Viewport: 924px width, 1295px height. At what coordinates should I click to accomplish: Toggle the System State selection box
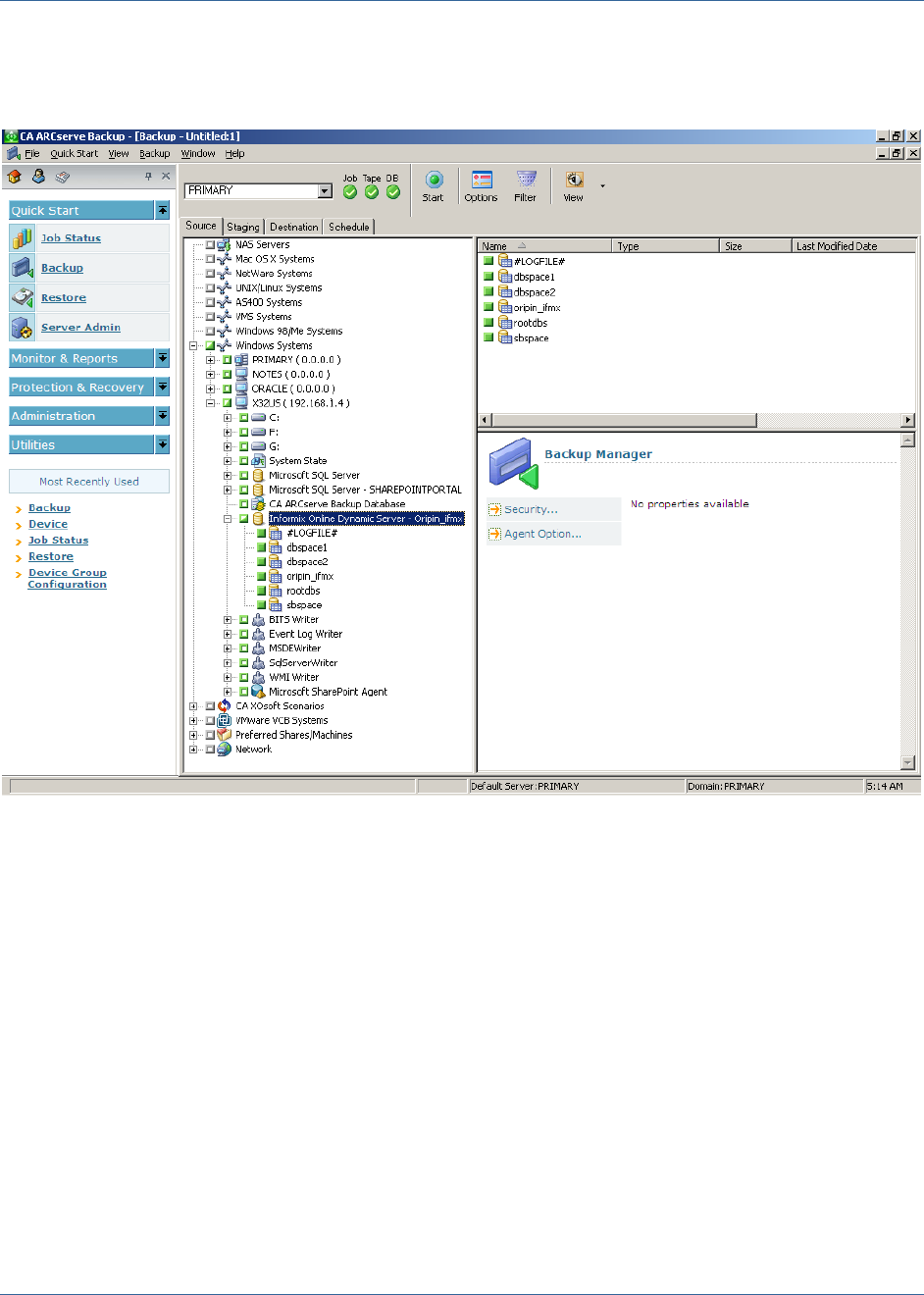(243, 461)
